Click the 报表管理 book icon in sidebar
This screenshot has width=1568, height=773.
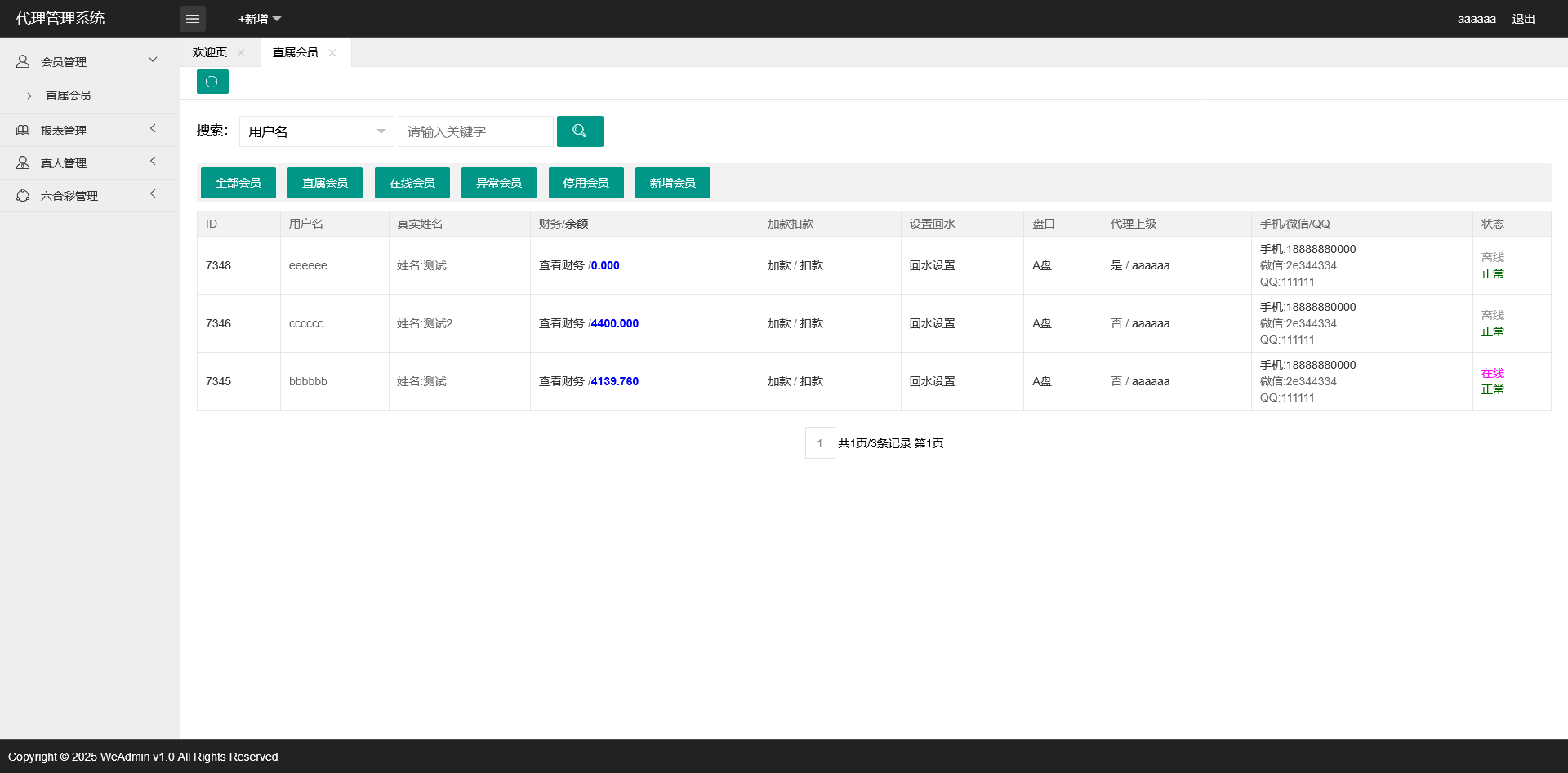(x=23, y=131)
